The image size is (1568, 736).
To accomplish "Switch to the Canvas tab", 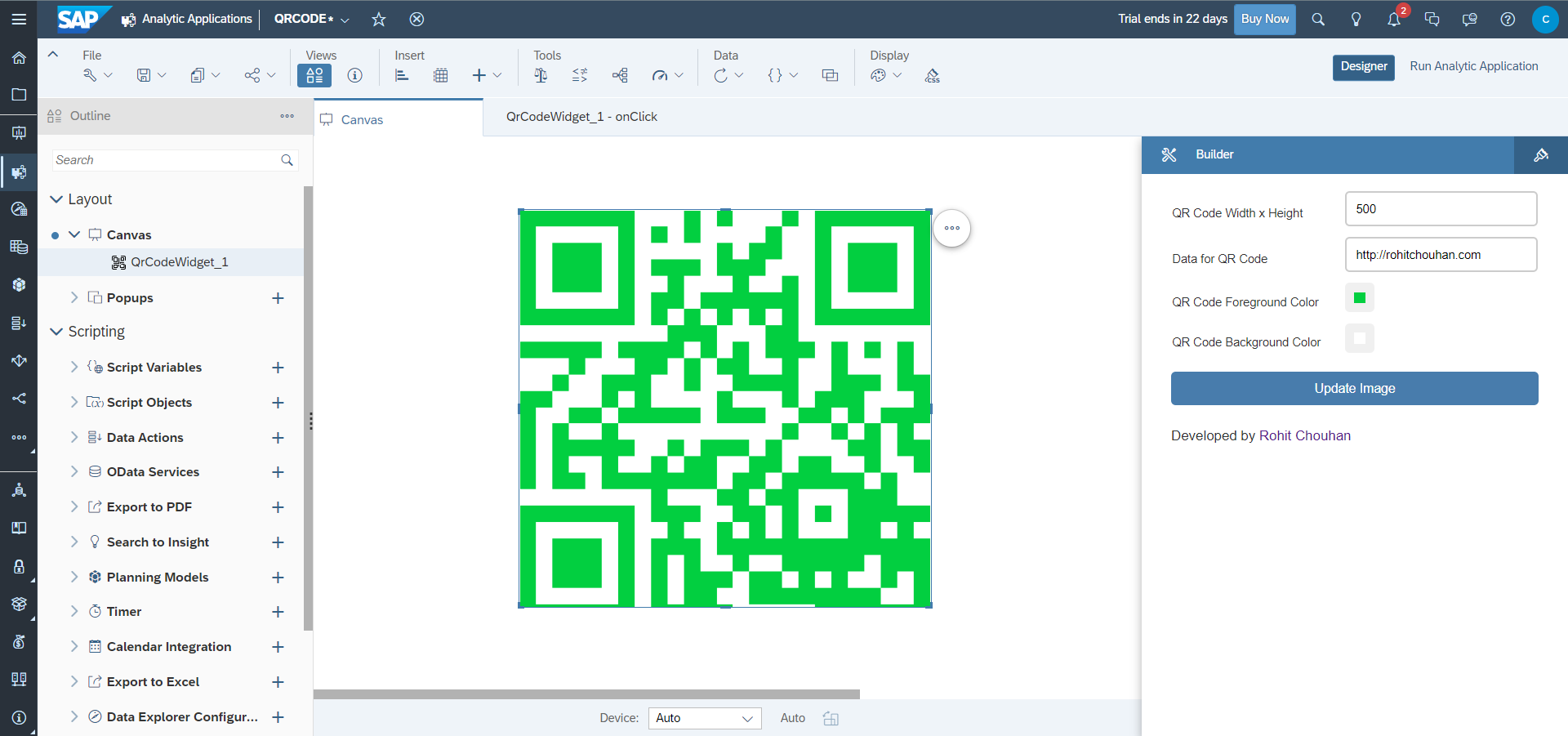I will click(399, 119).
